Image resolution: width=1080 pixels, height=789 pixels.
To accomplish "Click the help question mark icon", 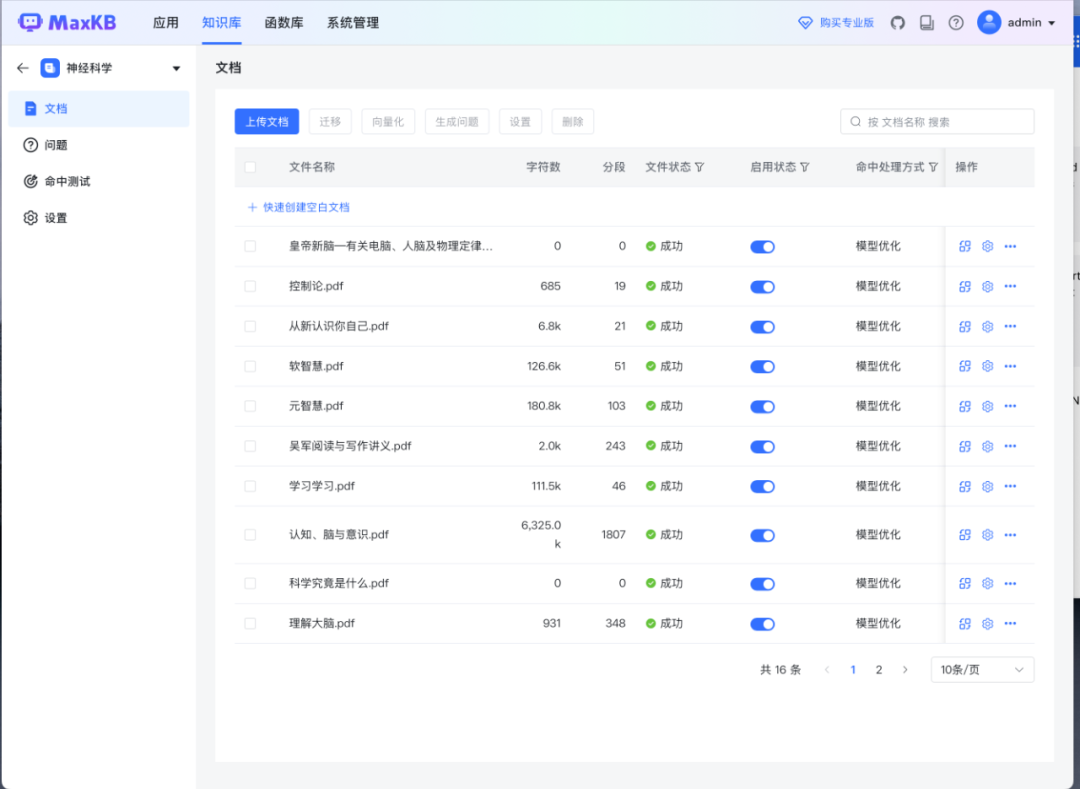I will [956, 23].
